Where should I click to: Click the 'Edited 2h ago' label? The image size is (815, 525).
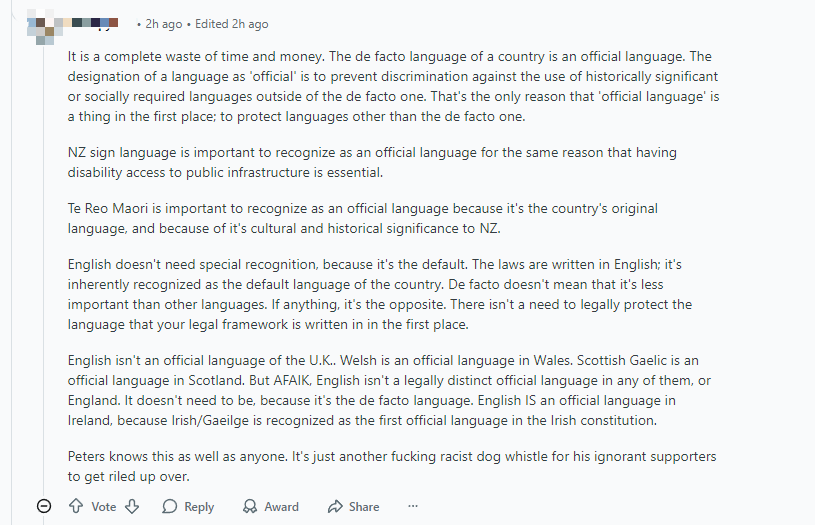233,24
